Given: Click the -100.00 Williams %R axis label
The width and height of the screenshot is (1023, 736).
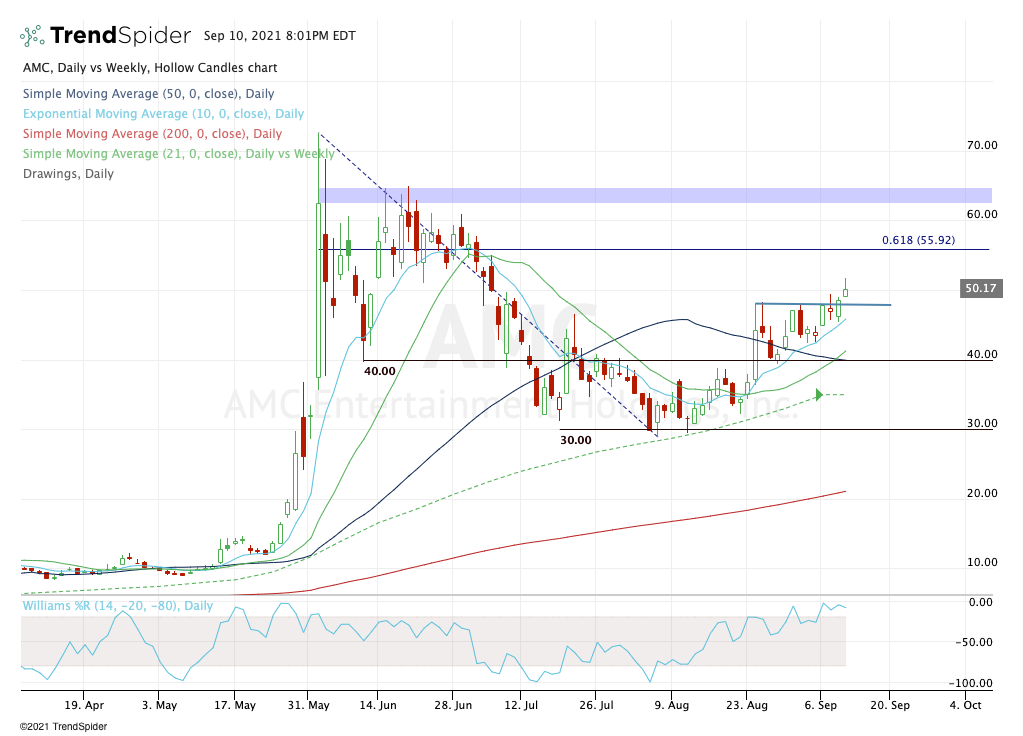Looking at the screenshot, I should [x=973, y=683].
